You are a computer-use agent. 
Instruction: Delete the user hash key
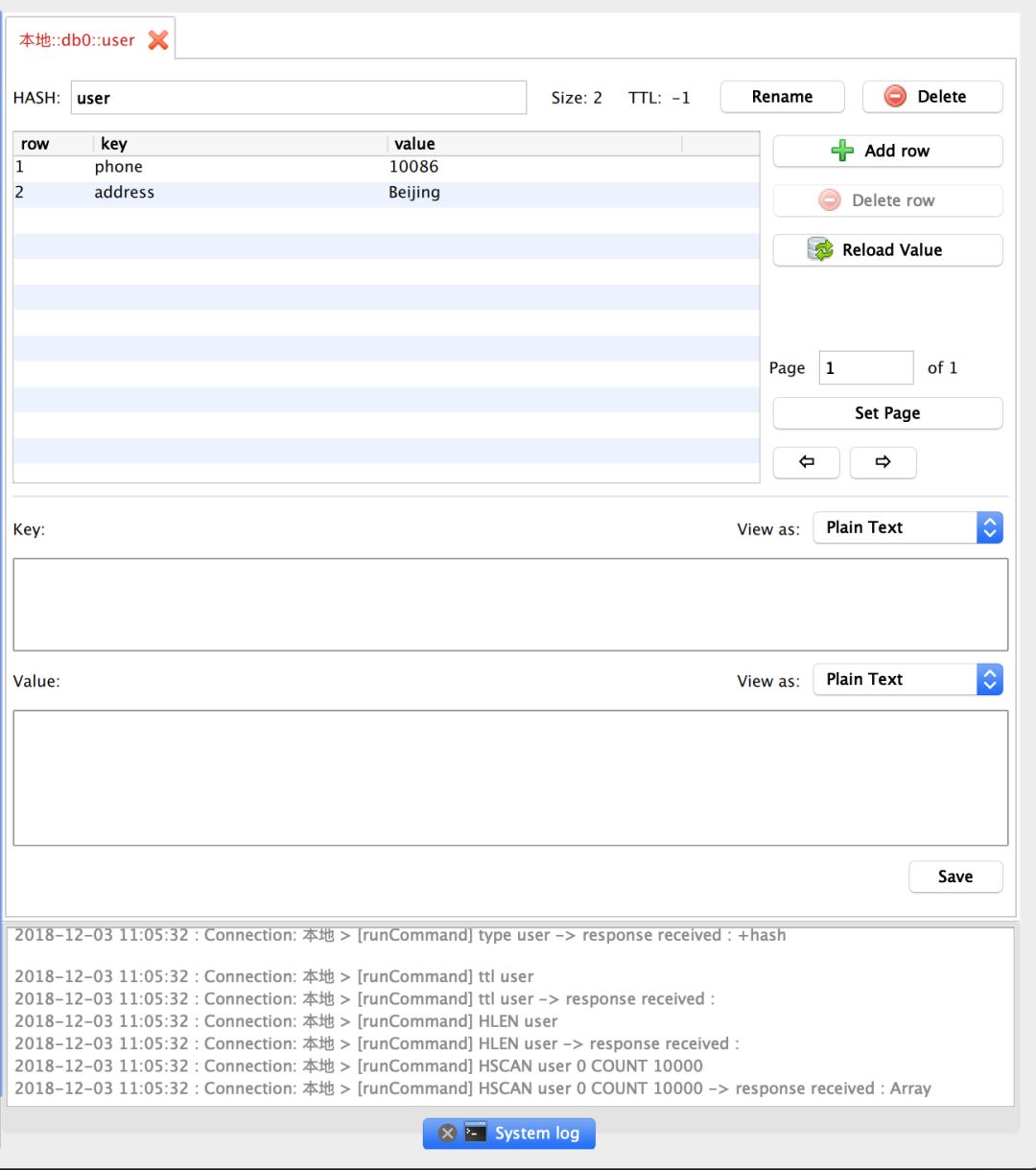tap(931, 97)
